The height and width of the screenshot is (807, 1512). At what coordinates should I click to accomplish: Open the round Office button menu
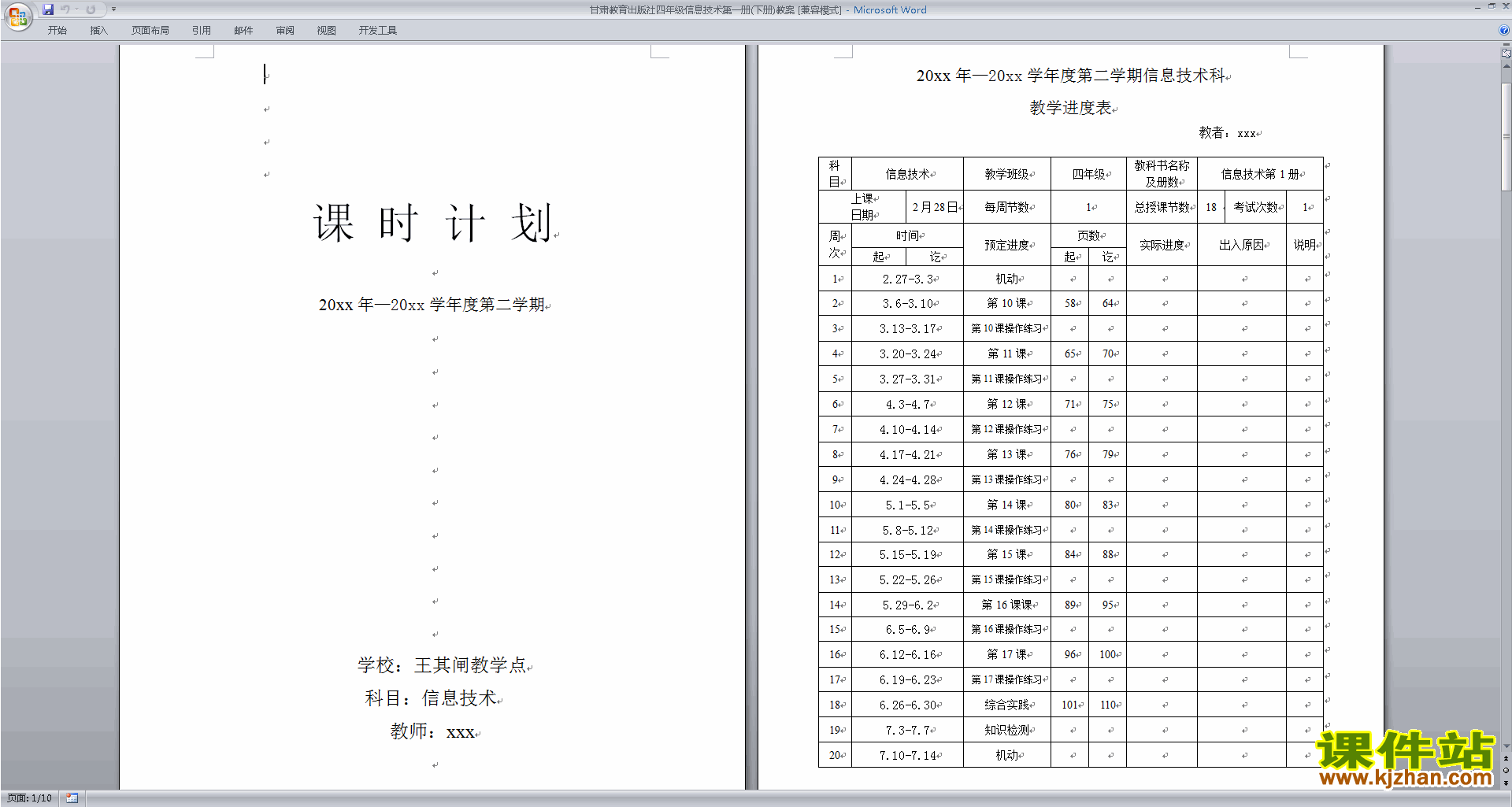(x=17, y=16)
